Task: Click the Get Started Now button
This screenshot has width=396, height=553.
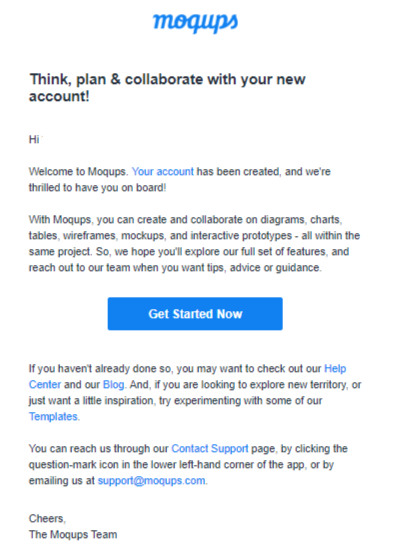Action: (x=195, y=314)
